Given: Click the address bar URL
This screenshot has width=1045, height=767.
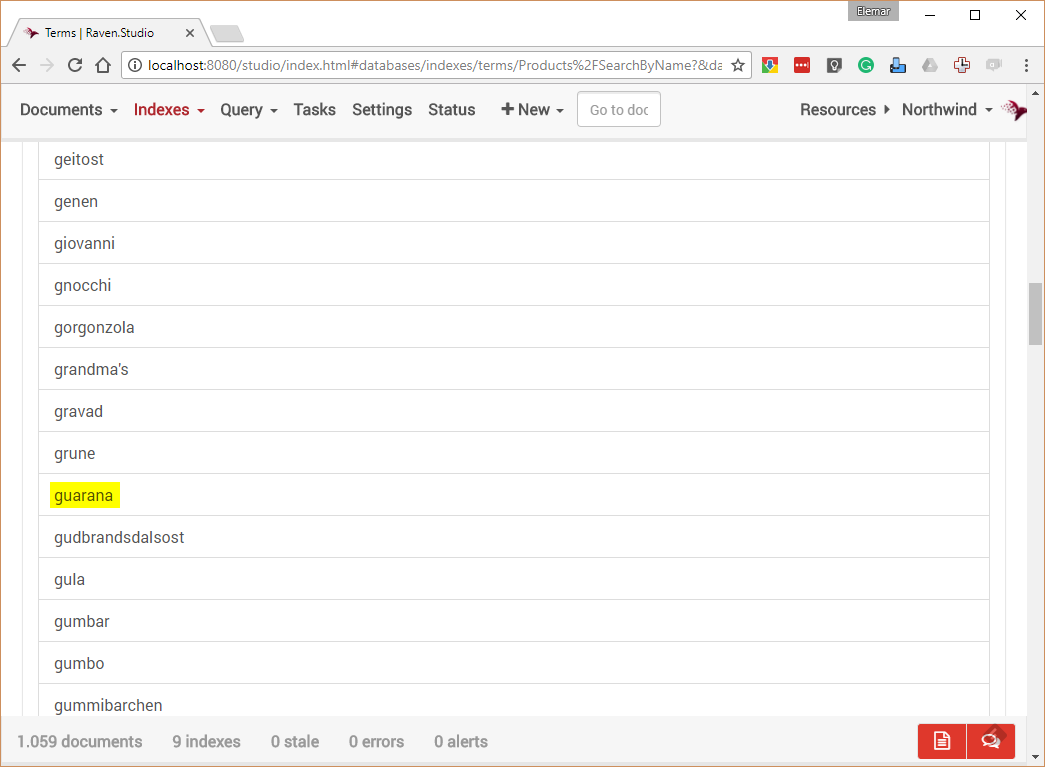Looking at the screenshot, I should 435,65.
